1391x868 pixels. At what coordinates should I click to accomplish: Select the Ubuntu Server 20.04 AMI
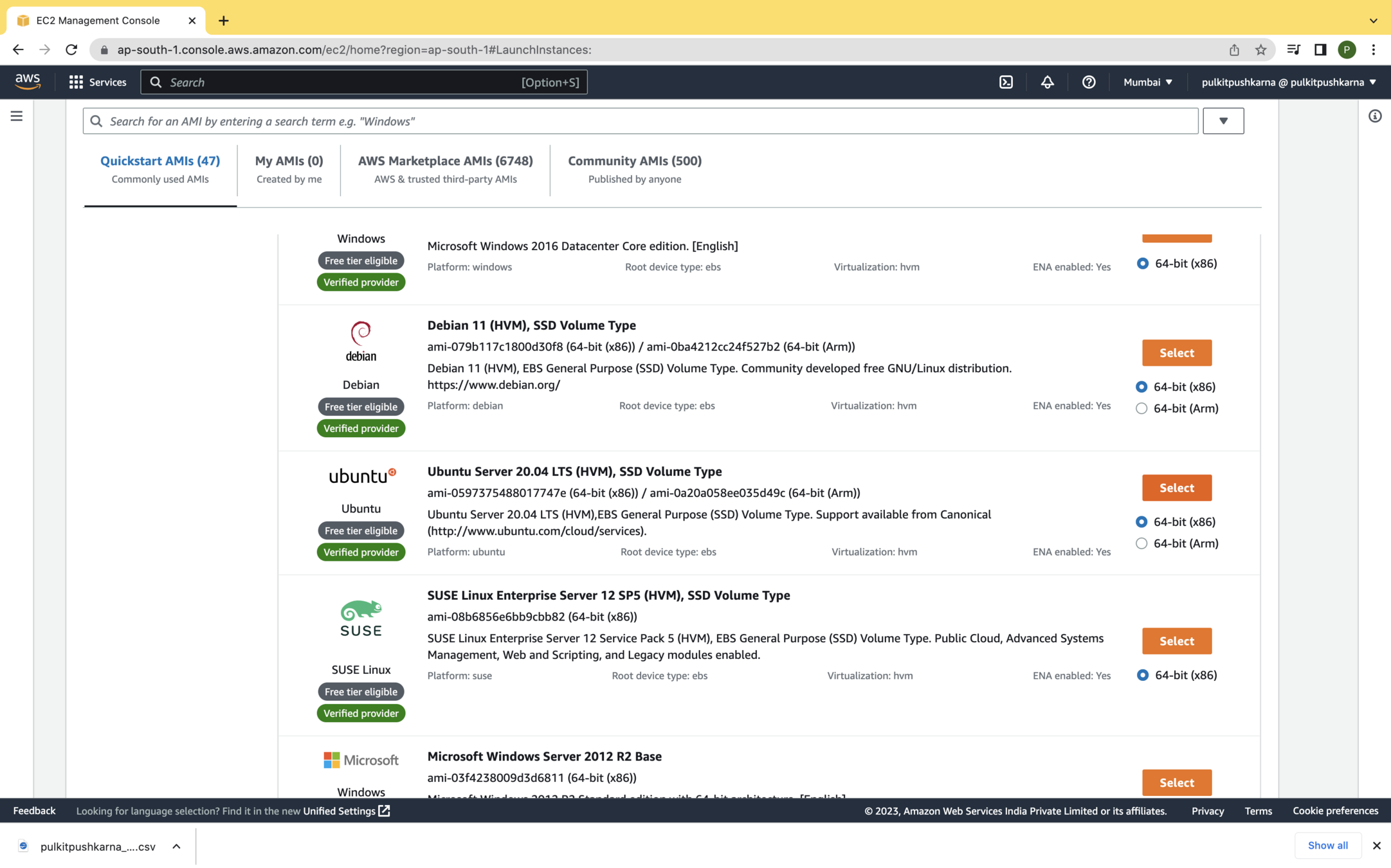click(x=1176, y=488)
